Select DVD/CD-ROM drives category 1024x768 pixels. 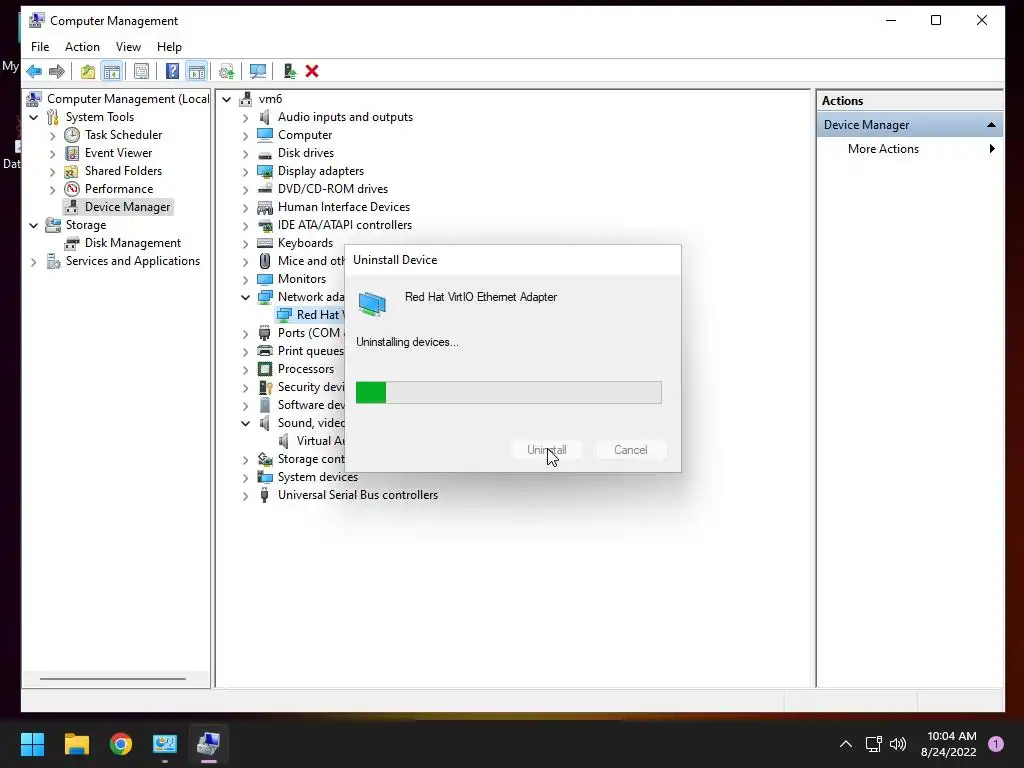(x=332, y=189)
